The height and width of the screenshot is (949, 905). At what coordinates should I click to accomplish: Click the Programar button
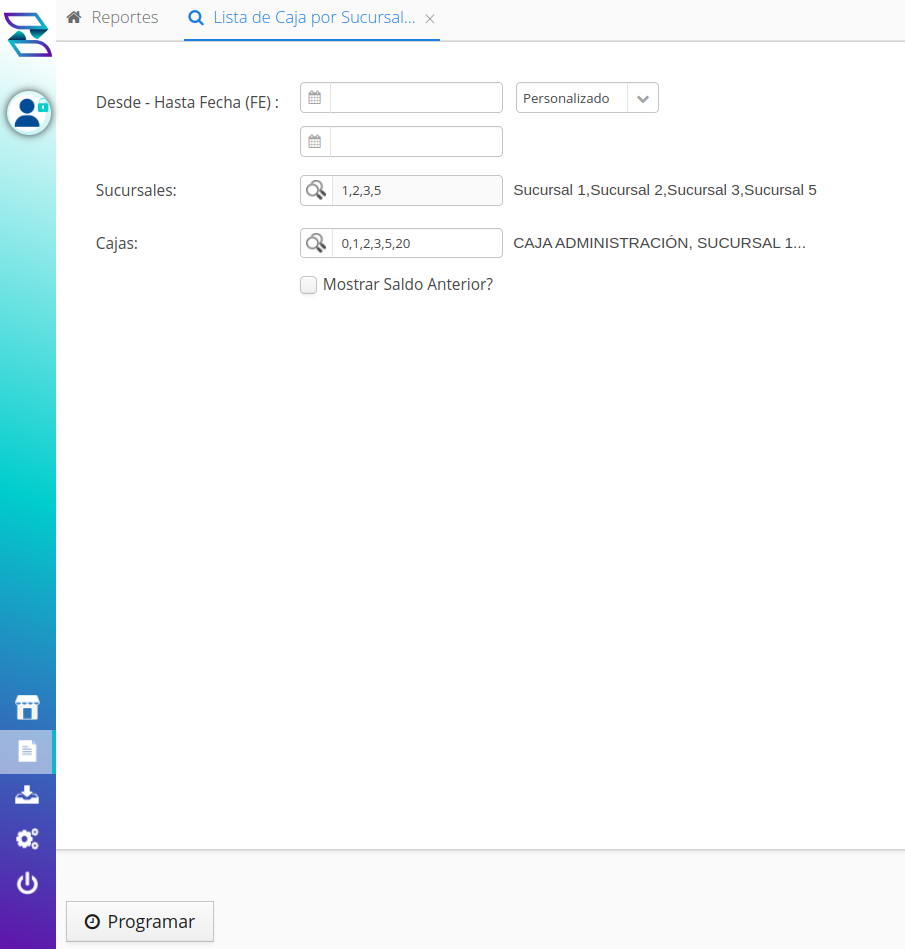tap(140, 921)
